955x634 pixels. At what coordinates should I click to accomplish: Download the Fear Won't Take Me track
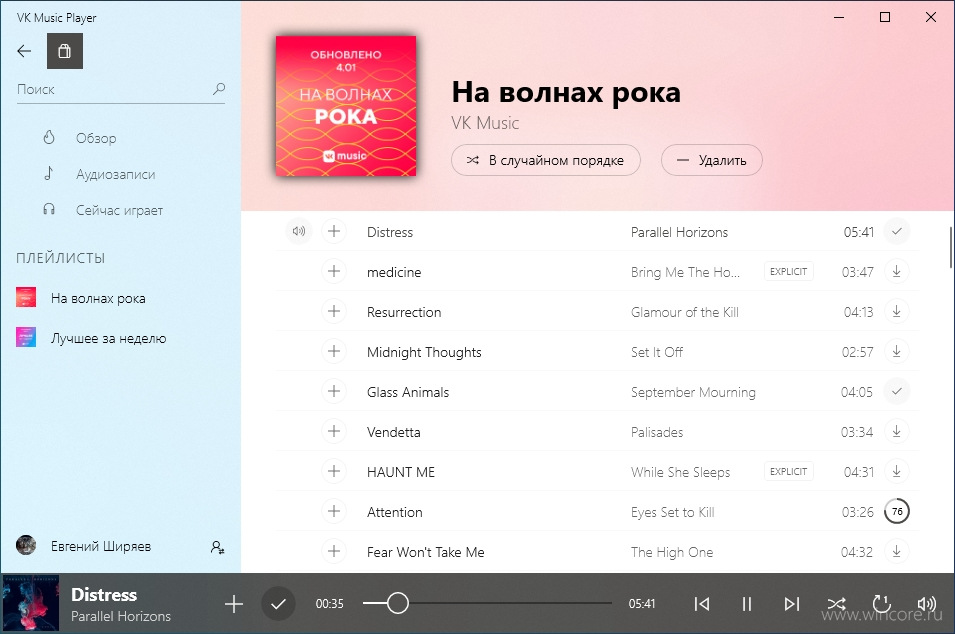(x=897, y=551)
